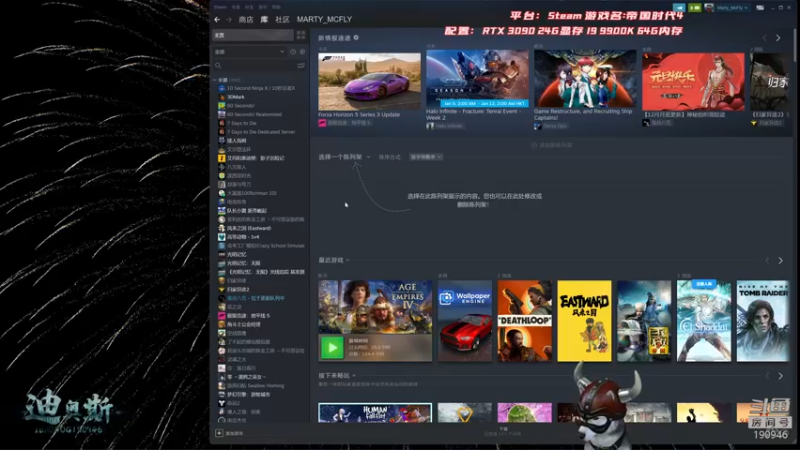Open the shelf sort order dropdown
This screenshot has width=800, height=450.
[x=426, y=157]
